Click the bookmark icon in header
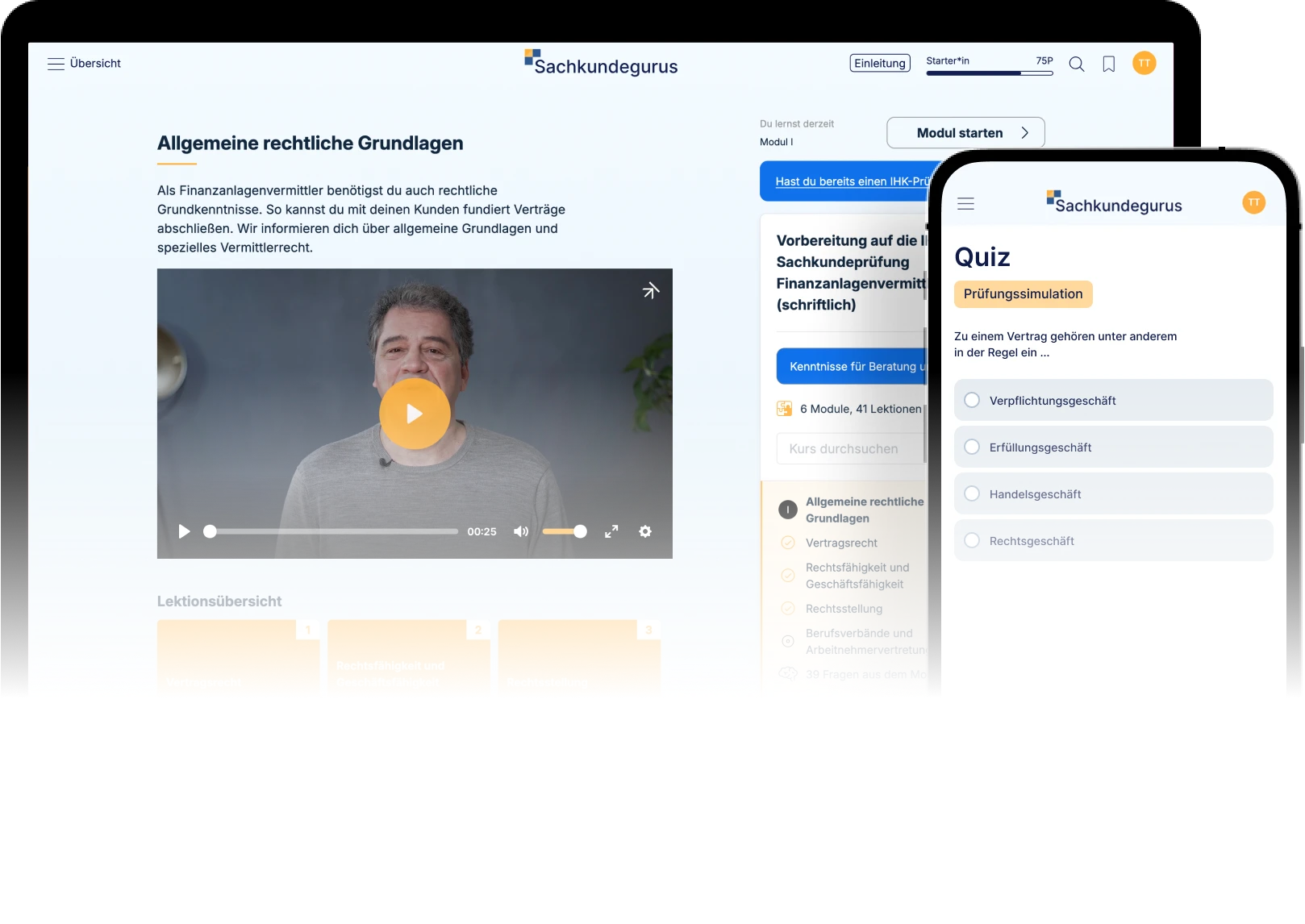 pyautogui.click(x=1109, y=65)
